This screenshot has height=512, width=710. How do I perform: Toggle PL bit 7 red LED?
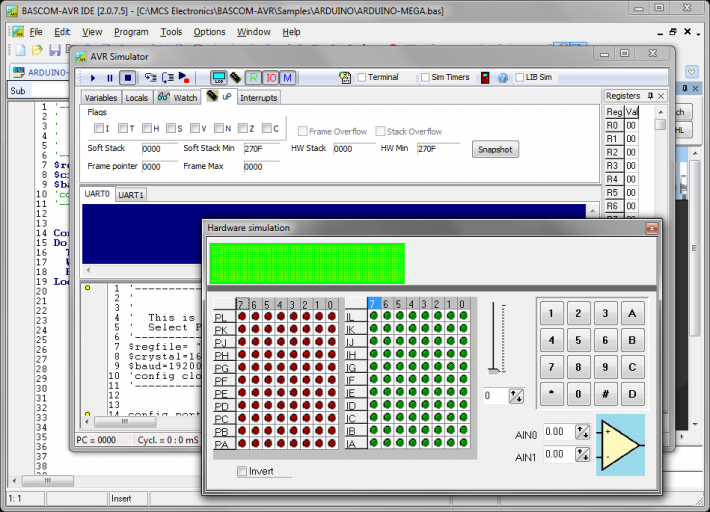pos(242,316)
